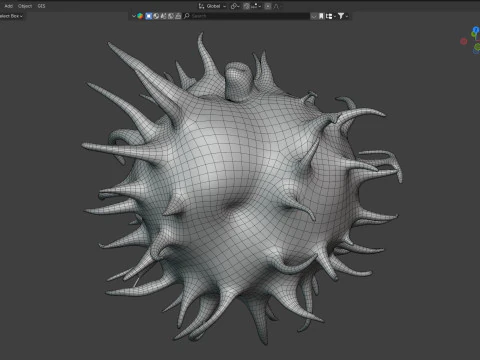The image size is (480, 360).
Task: Open the display mode dropdown
Action: (330, 16)
